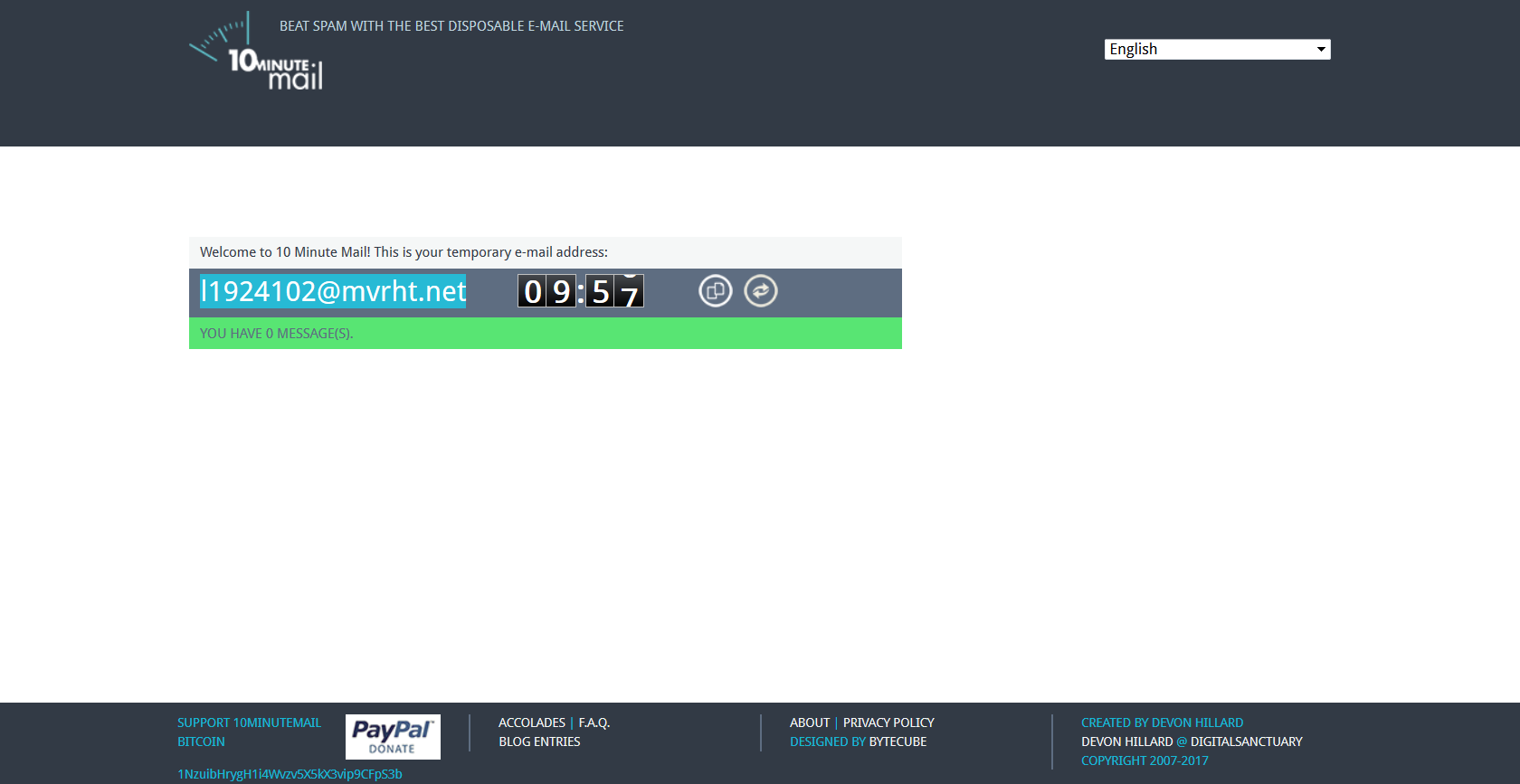Visit the Bytecube designer link
1520x784 pixels.
click(898, 741)
